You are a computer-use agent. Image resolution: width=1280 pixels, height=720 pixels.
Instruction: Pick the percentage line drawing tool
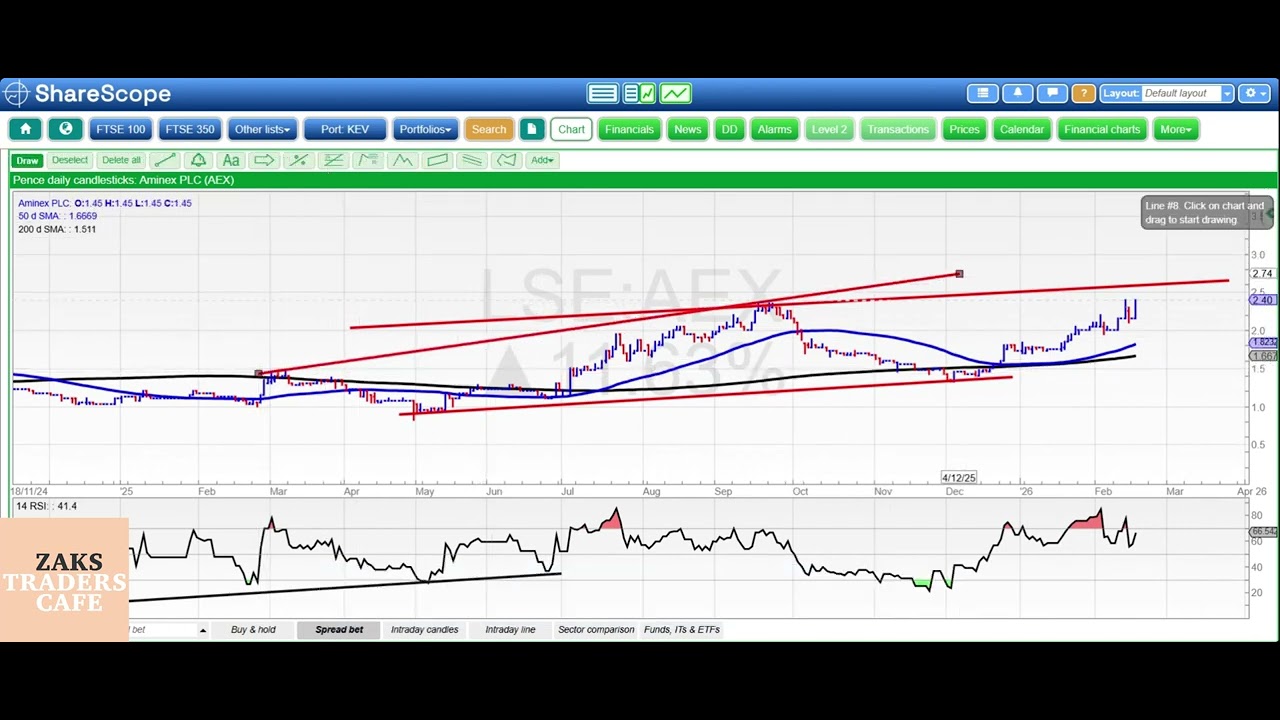(298, 160)
